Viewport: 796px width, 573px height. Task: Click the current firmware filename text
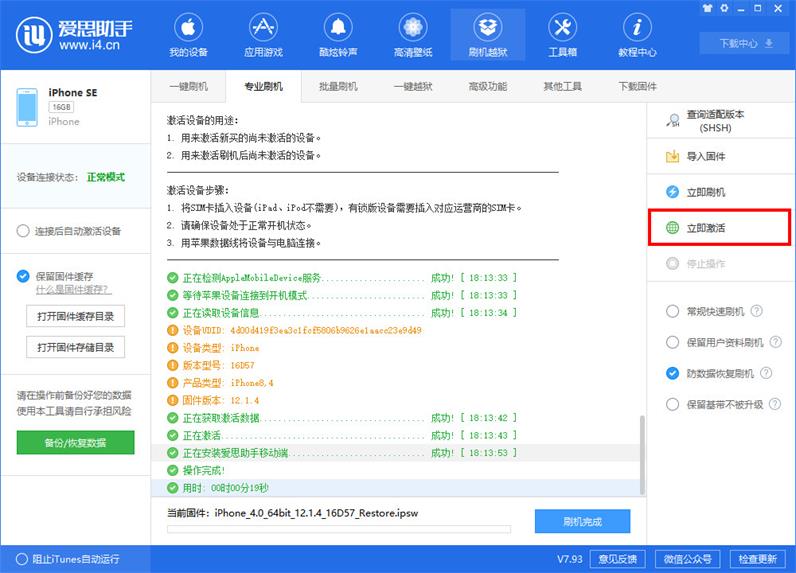click(x=316, y=513)
